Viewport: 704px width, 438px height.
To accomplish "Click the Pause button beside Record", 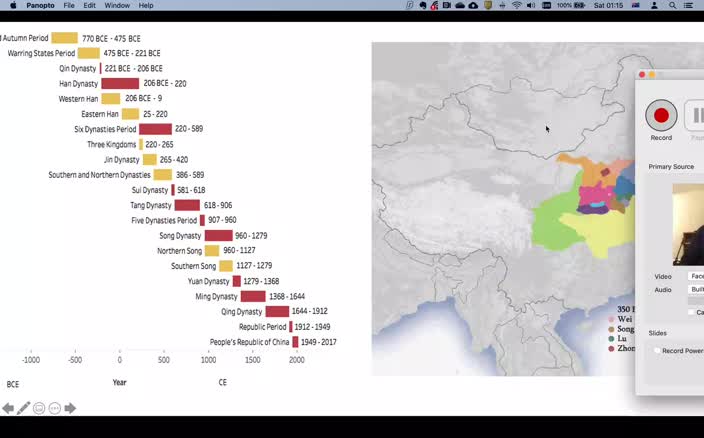I will click(697, 116).
